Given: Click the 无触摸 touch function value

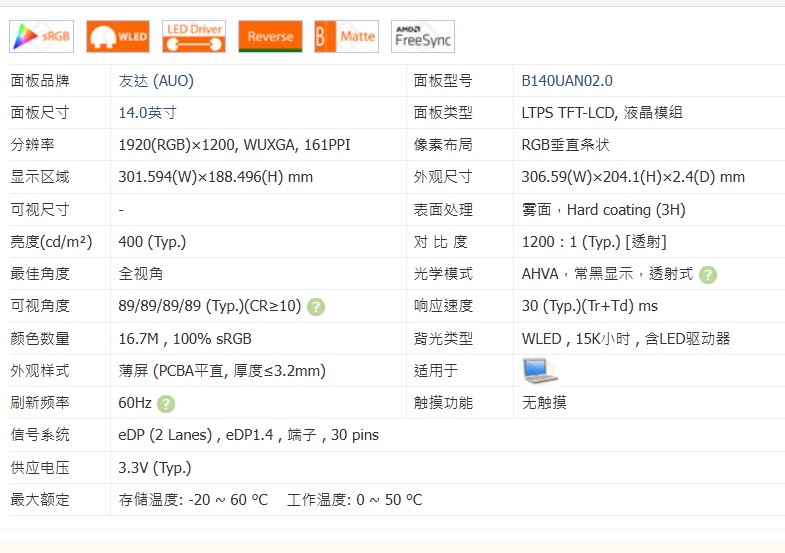Looking at the screenshot, I should pyautogui.click(x=545, y=403).
